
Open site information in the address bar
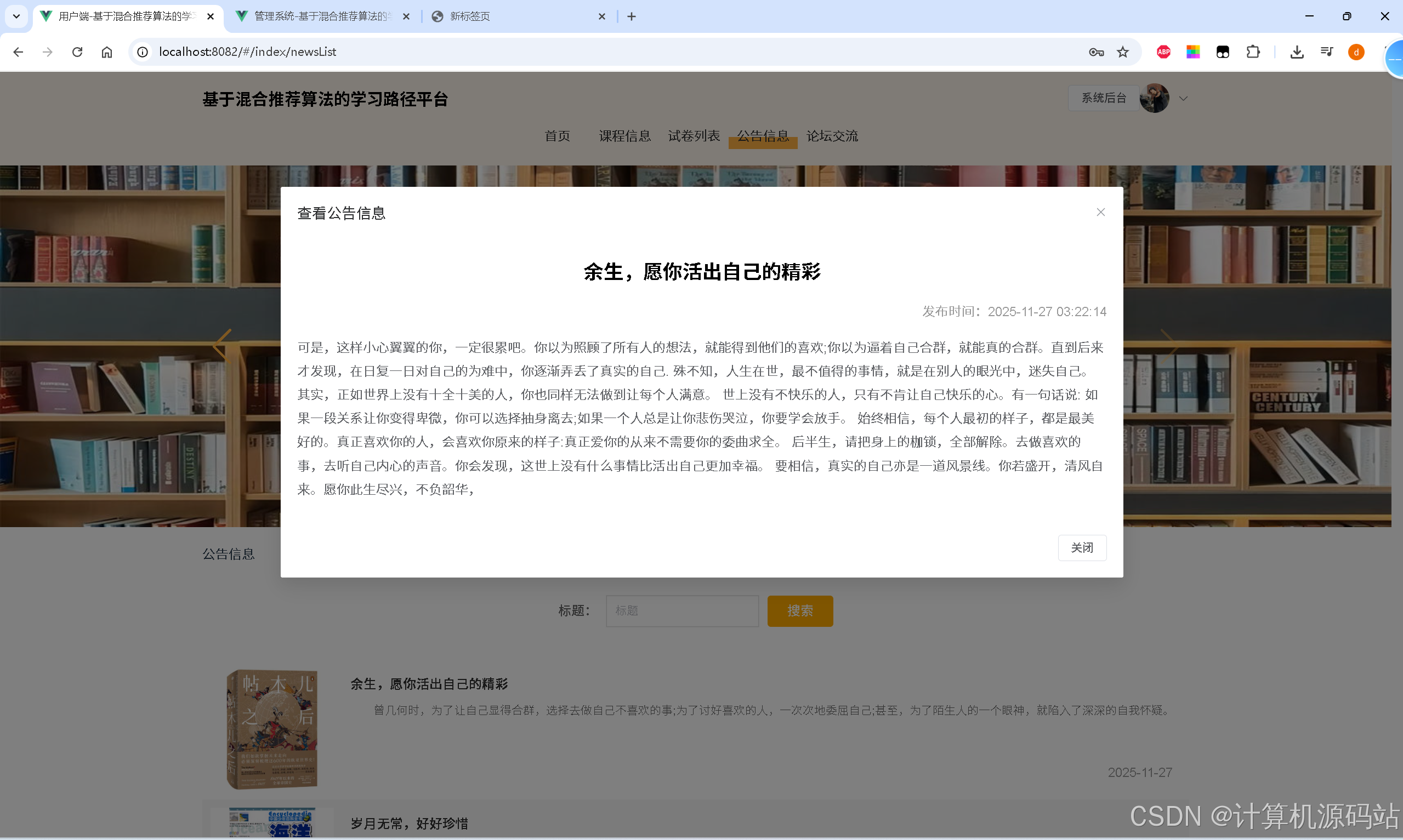point(142,52)
